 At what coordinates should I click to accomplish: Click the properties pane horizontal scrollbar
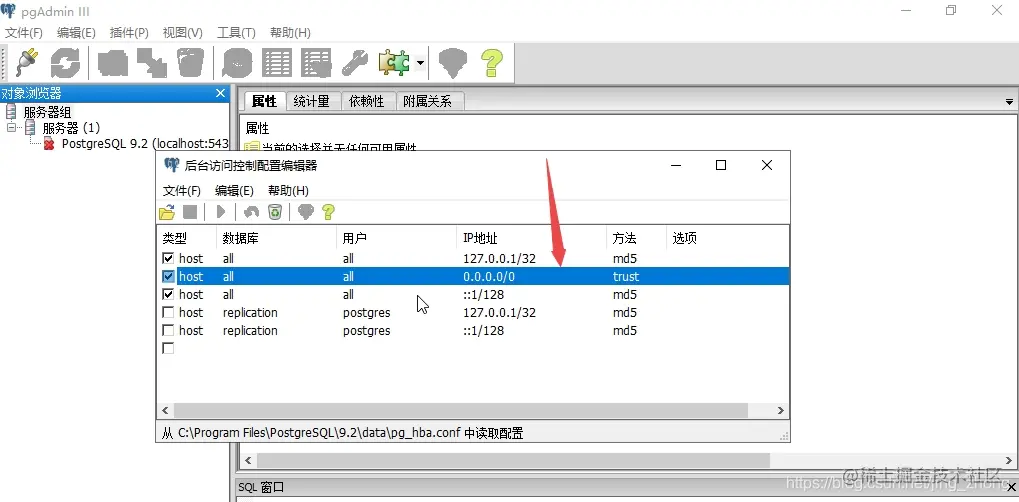(513, 460)
